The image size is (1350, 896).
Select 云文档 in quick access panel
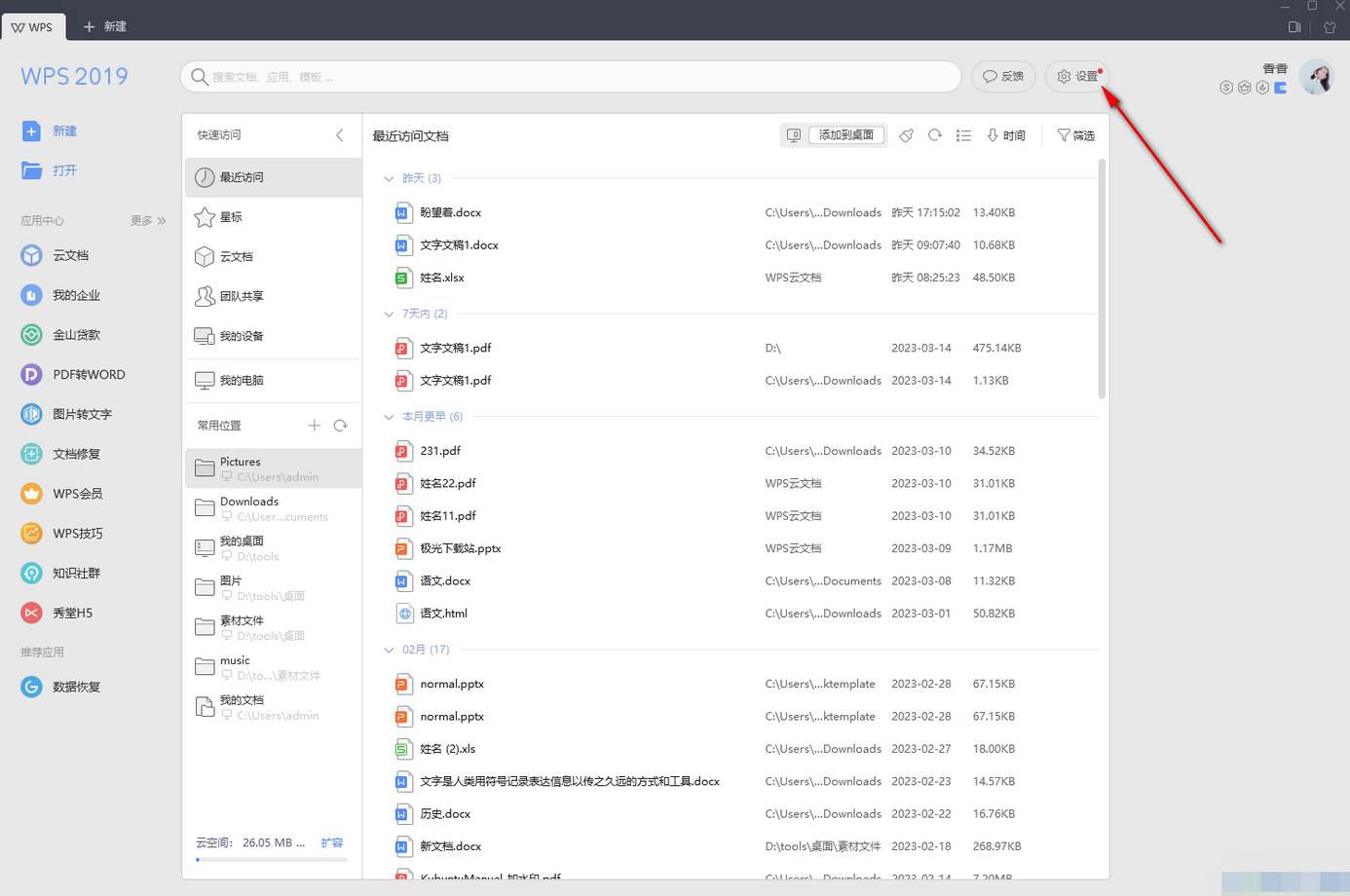click(273, 257)
